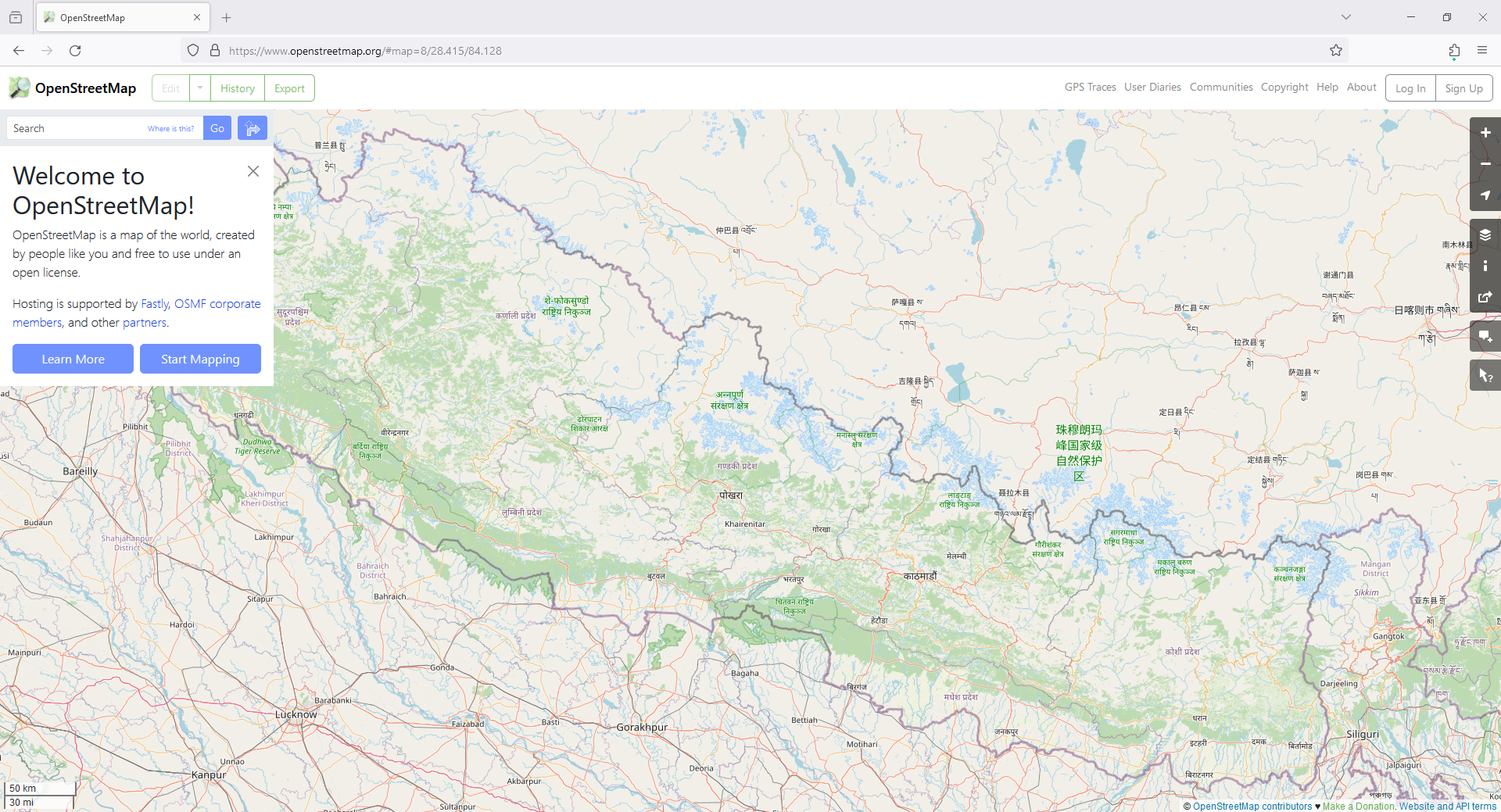Click the 'Where is this?' link
This screenshot has height=812, width=1501.
(x=171, y=129)
